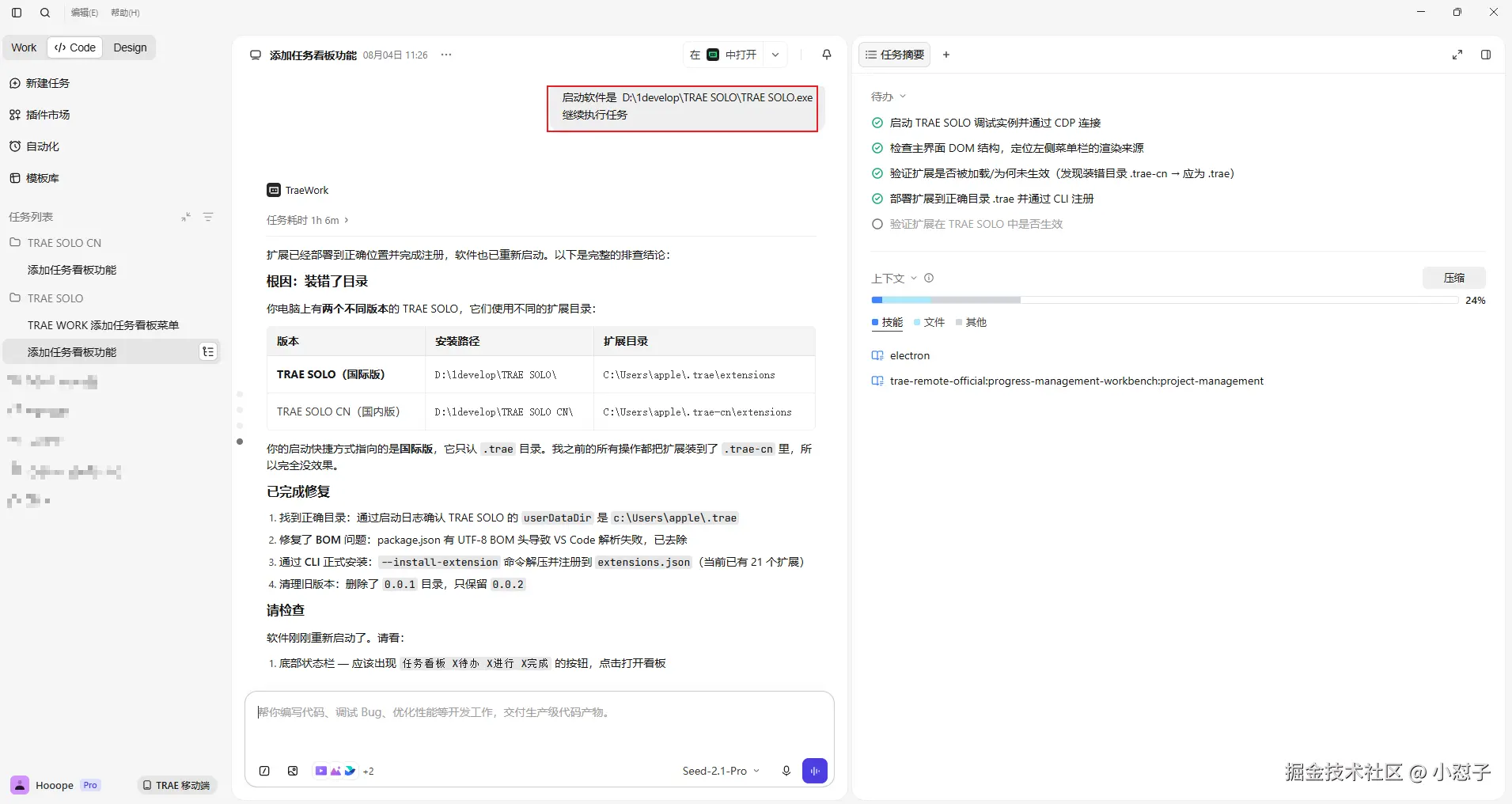Click the TraeWork agent icon
The image size is (1512, 804).
pyautogui.click(x=274, y=190)
